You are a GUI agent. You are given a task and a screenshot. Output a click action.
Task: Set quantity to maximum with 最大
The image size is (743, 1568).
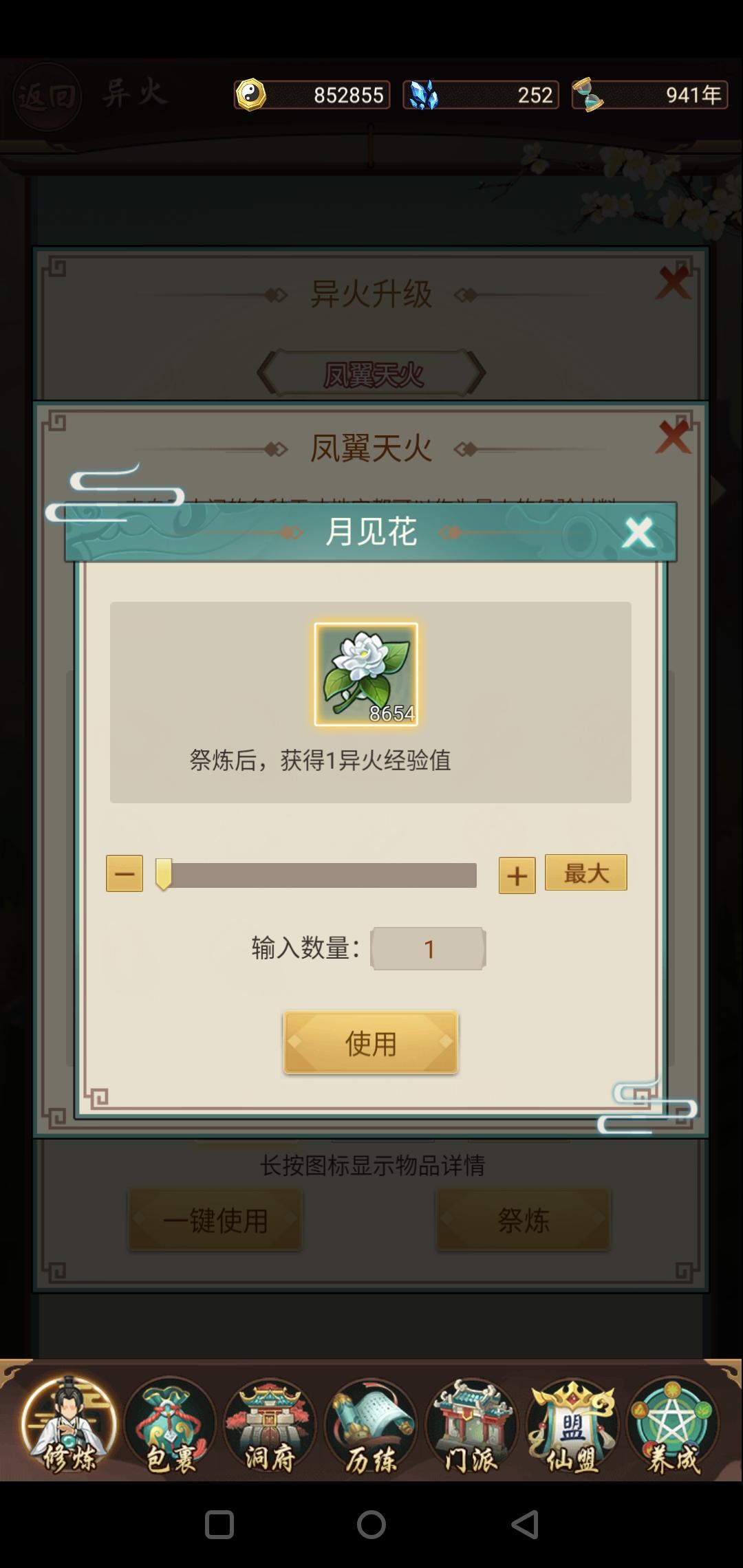586,873
